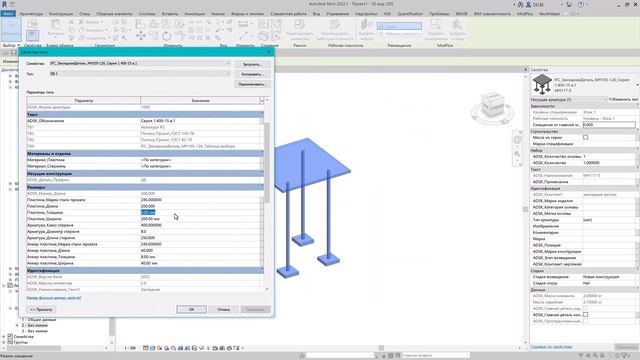Select '1 - Общие данные' in project browser

(38, 320)
